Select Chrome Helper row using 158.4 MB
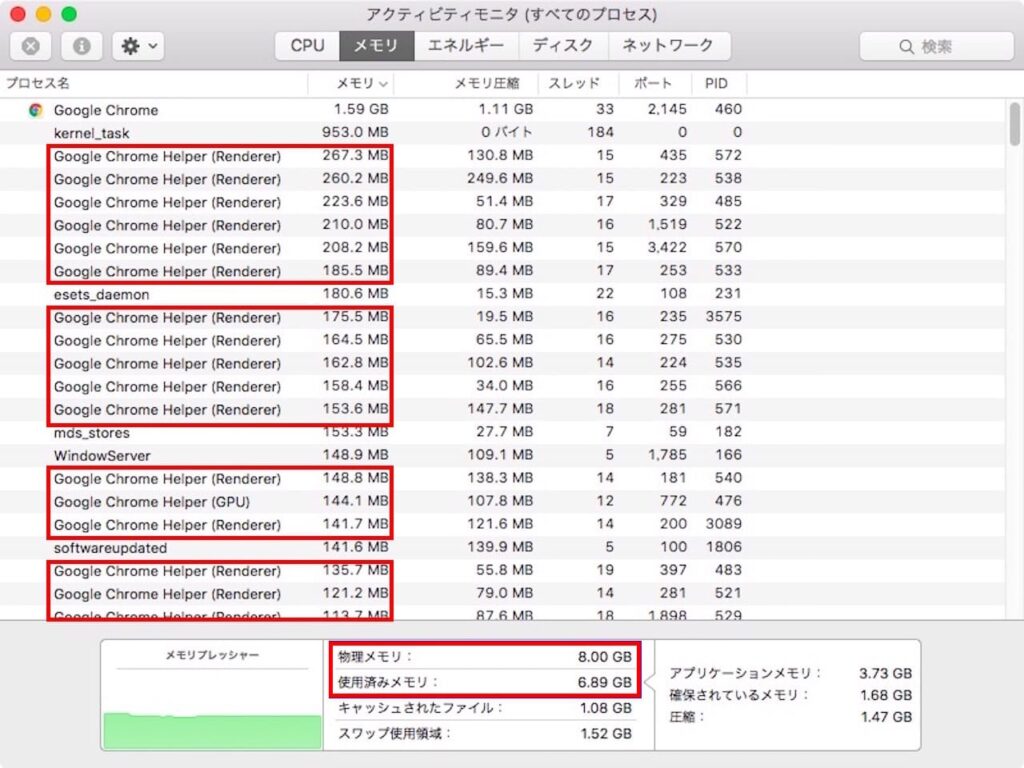The height and width of the screenshot is (768, 1024). coord(503,386)
